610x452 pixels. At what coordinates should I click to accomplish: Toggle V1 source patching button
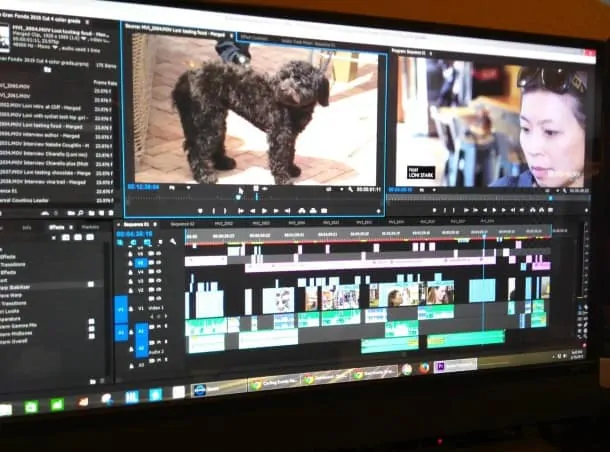coord(121,310)
